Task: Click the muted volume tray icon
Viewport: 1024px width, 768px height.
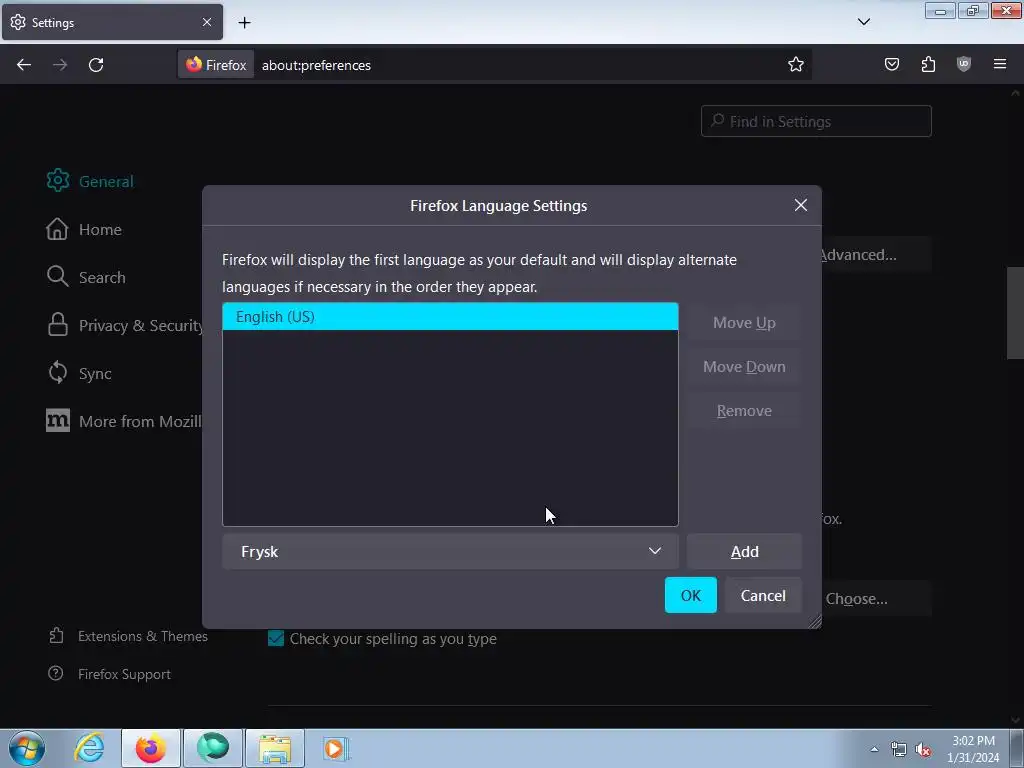Action: pyautogui.click(x=923, y=750)
